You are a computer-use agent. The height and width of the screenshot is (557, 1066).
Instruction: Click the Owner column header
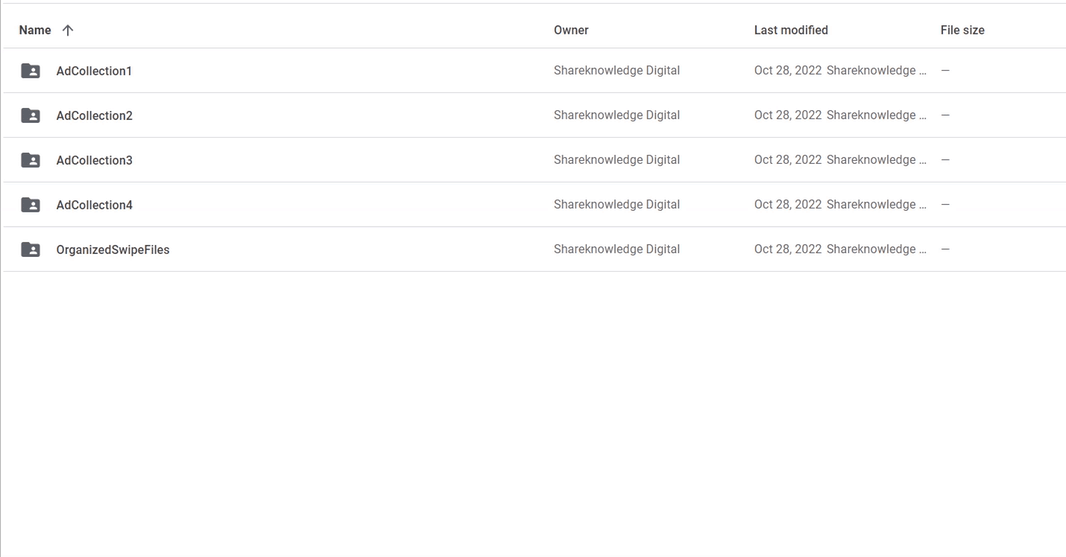[571, 30]
